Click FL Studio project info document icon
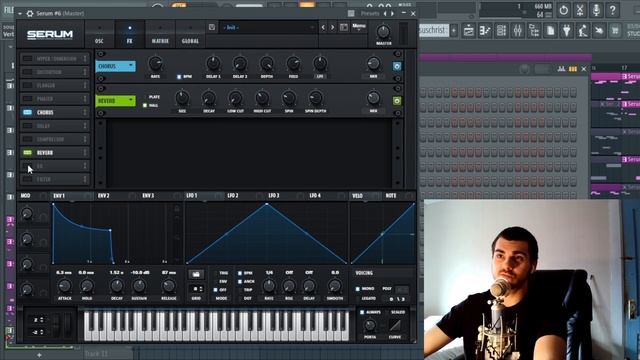Viewport: 640px width, 360px height. click(x=550, y=31)
